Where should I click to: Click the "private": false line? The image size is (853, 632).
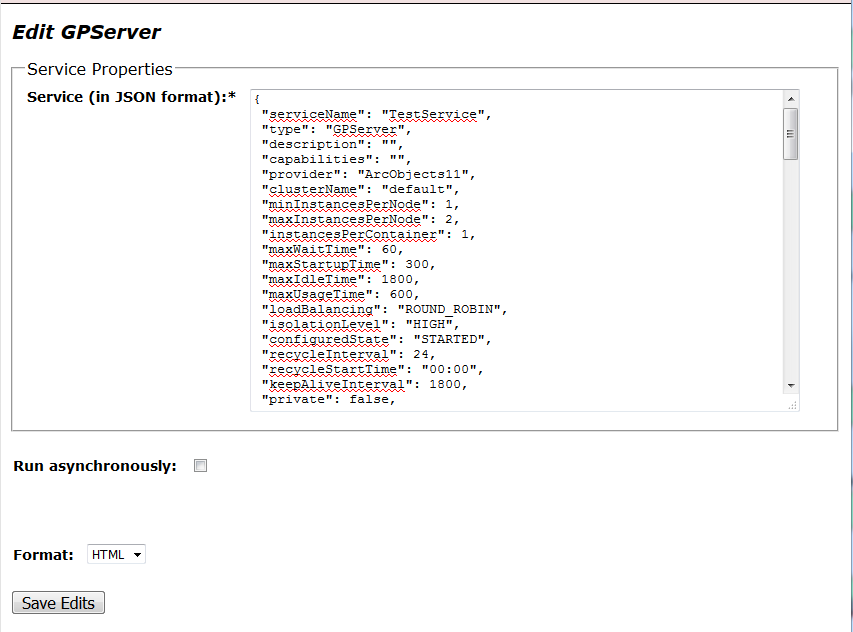328,400
